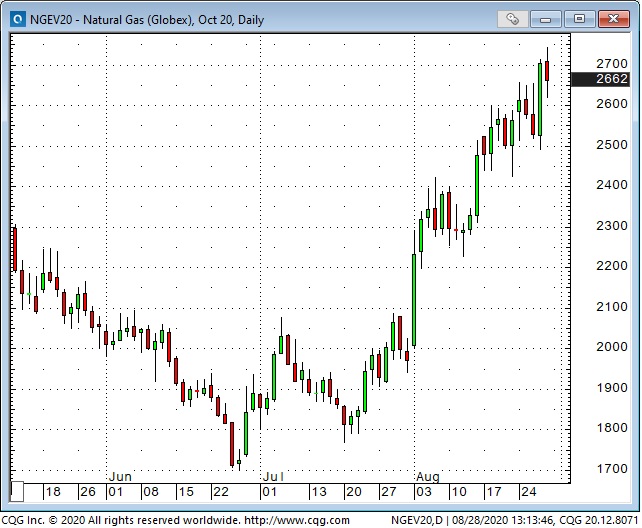Click the 2100 price axis label

pyautogui.click(x=612, y=307)
